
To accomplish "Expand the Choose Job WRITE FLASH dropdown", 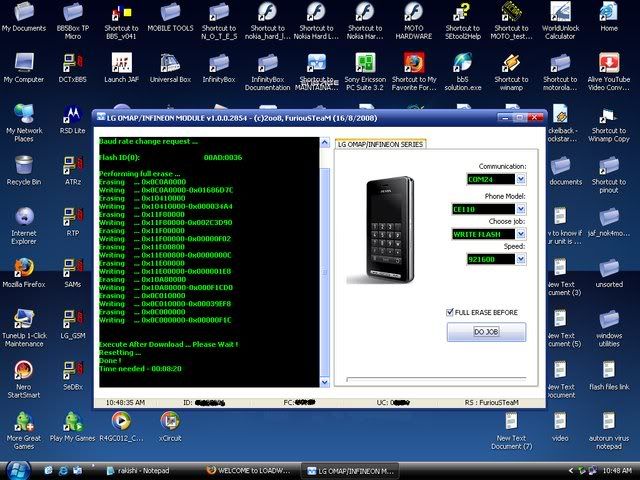I will point(520,234).
